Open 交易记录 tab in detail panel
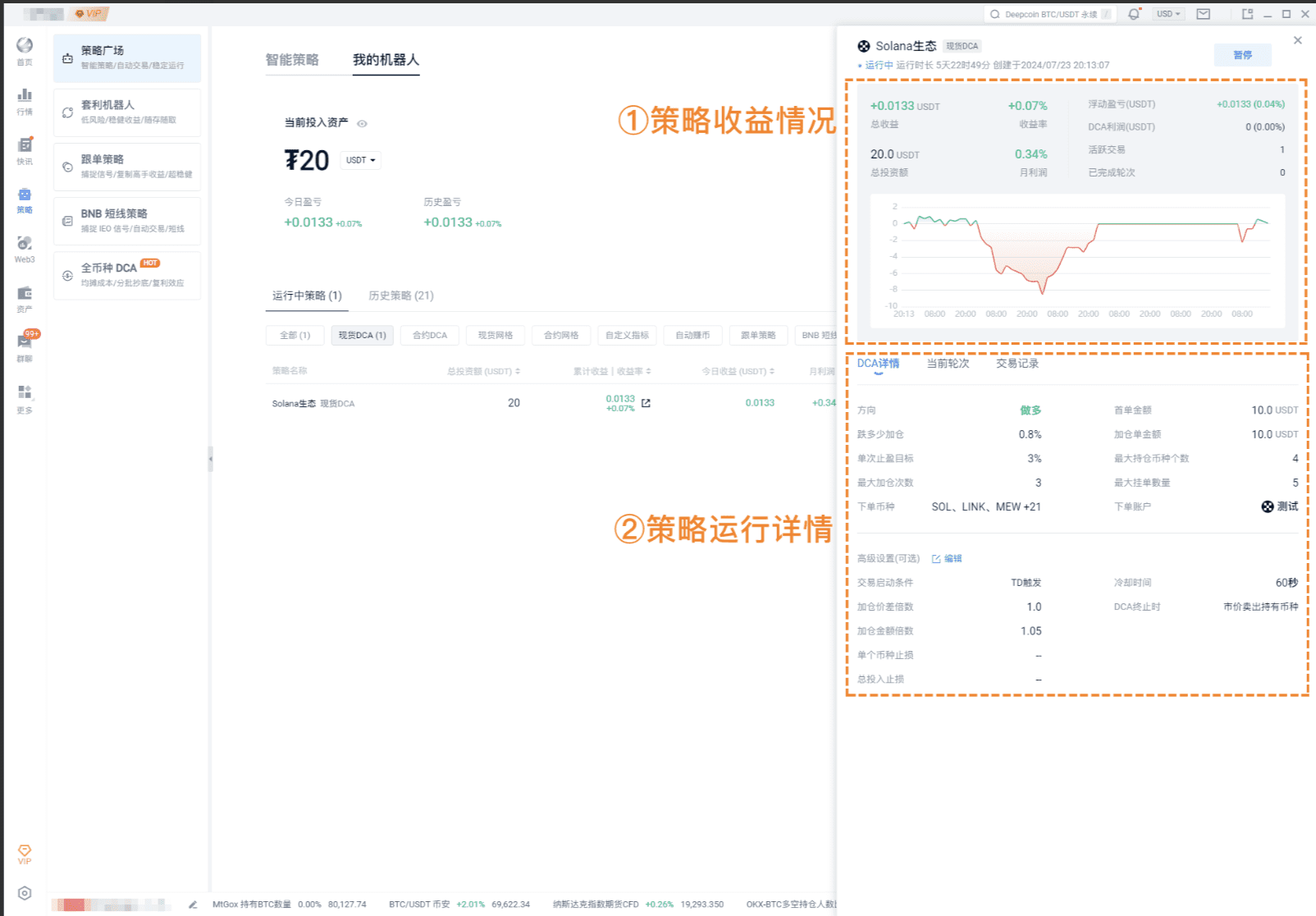 (x=1017, y=364)
